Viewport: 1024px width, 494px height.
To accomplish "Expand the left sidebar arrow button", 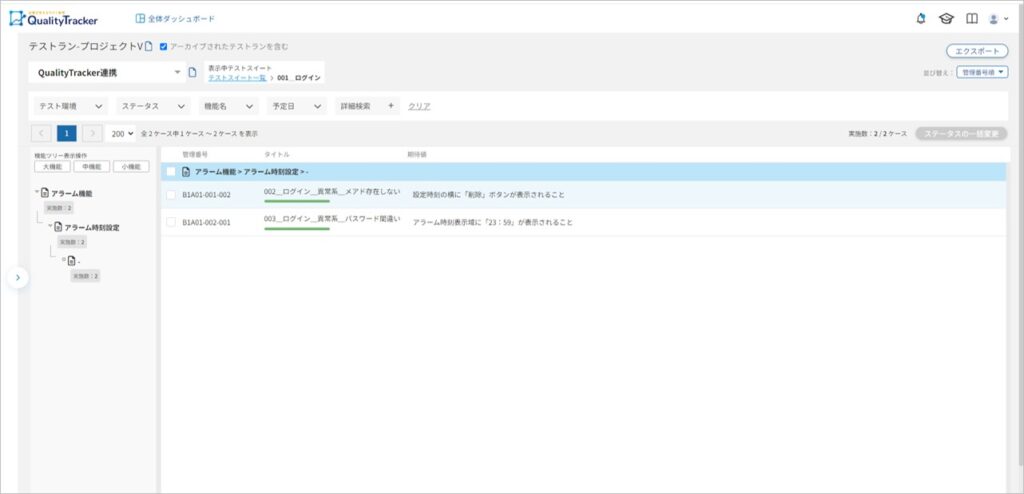I will (x=17, y=277).
